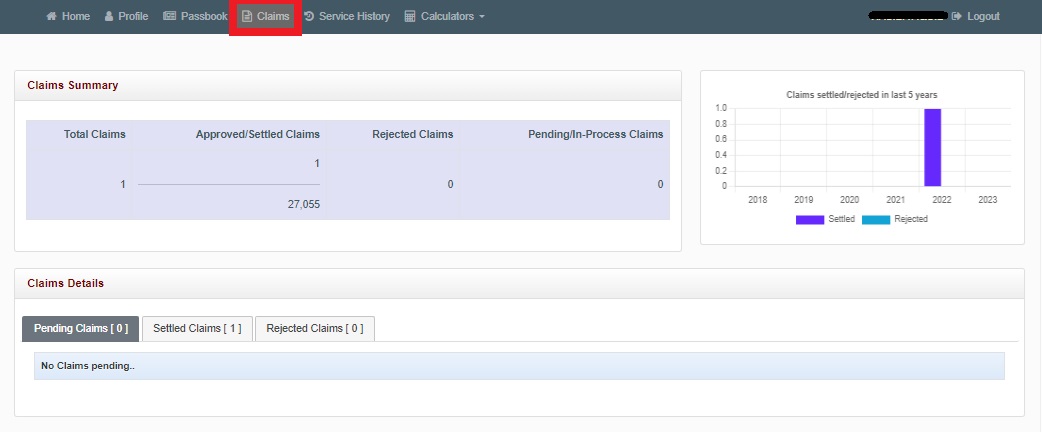Open the Service History menu label
The image size is (1042, 432).
click(x=354, y=17)
